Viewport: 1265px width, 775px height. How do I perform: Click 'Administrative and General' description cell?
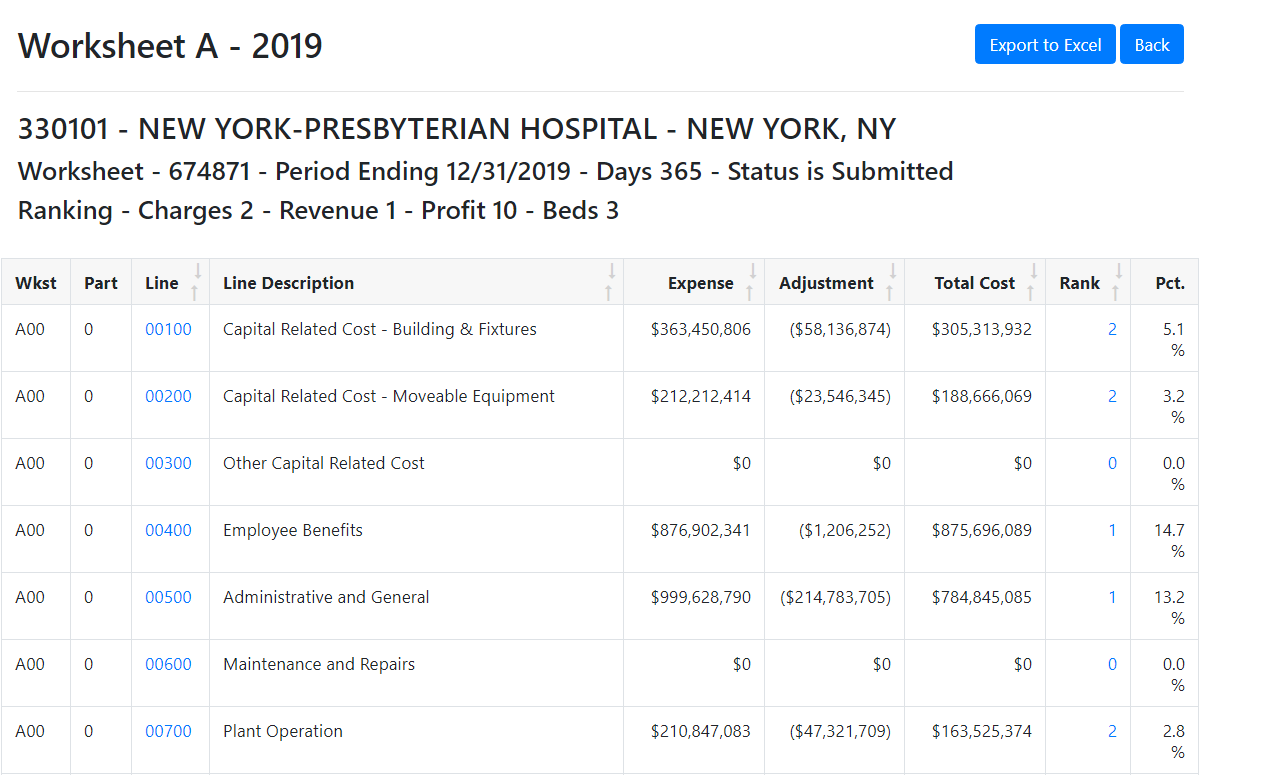[416, 606]
